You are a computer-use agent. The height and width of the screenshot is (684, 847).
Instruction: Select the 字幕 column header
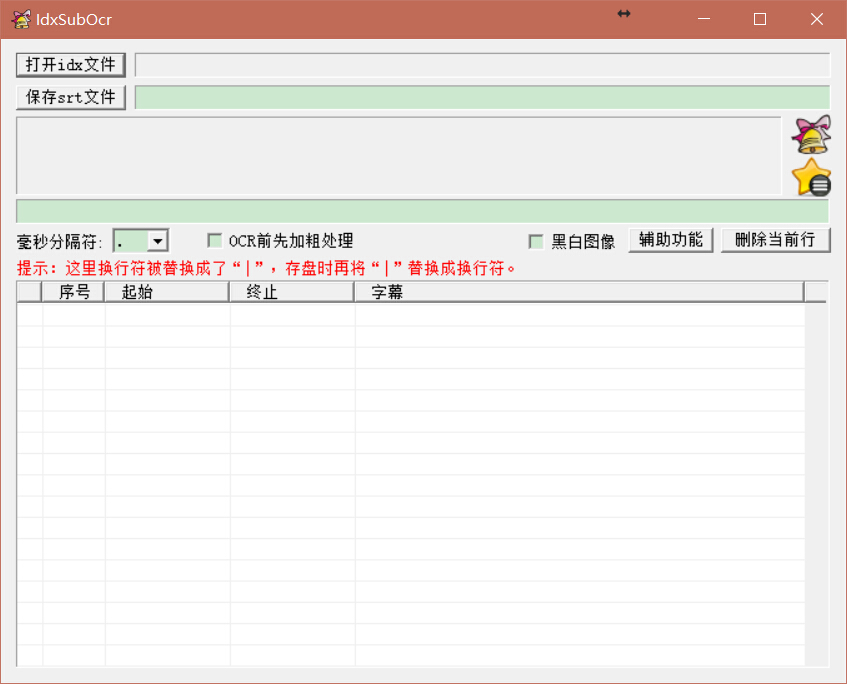coord(580,292)
